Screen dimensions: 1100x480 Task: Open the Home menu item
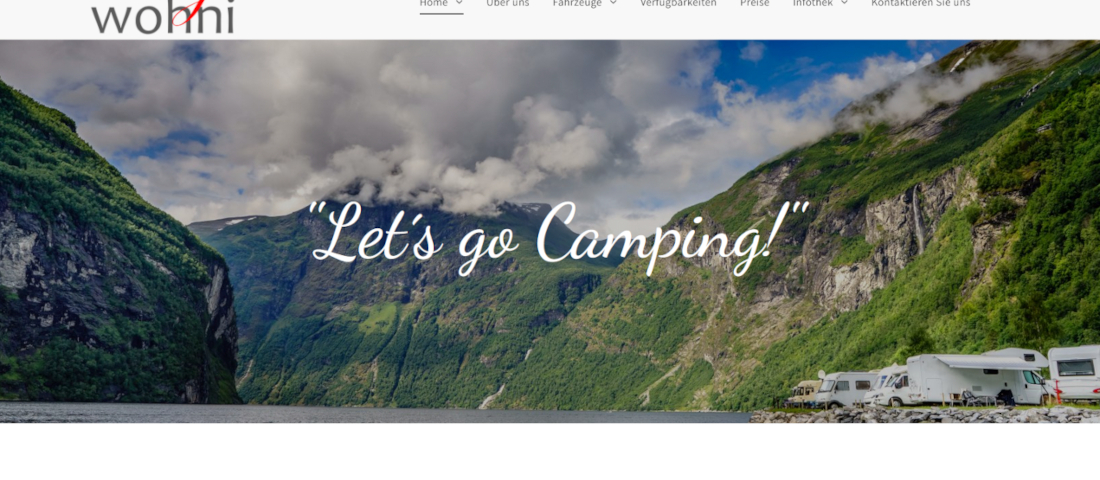click(434, 4)
